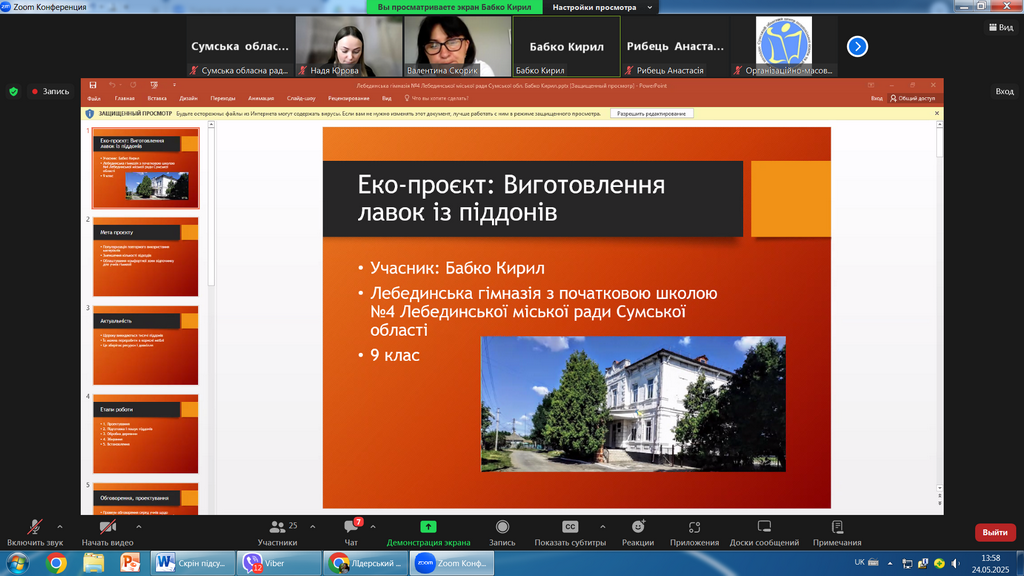Expand arrow next to Показать субтитры
Viewport: 1024px width, 576px height.
click(x=602, y=526)
